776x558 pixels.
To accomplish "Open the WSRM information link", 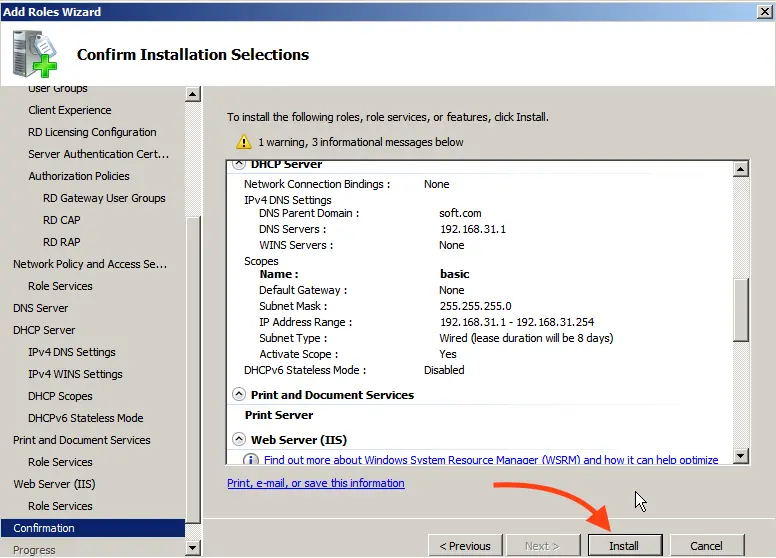I will coord(490,460).
